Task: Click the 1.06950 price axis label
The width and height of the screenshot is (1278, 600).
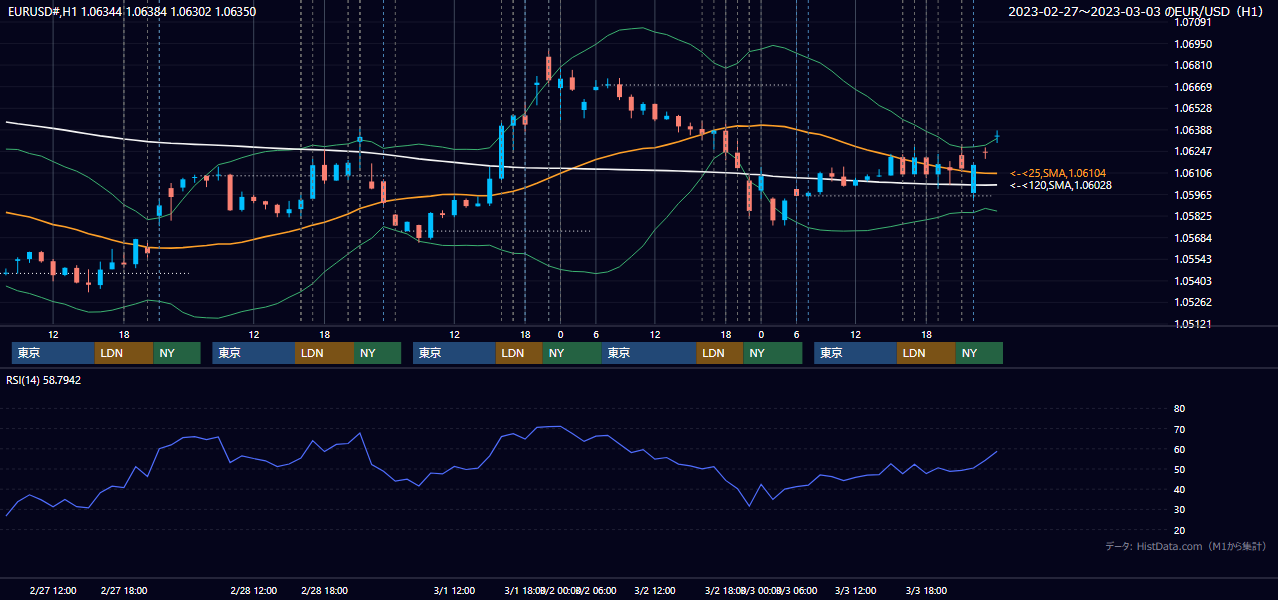Action: [1193, 44]
